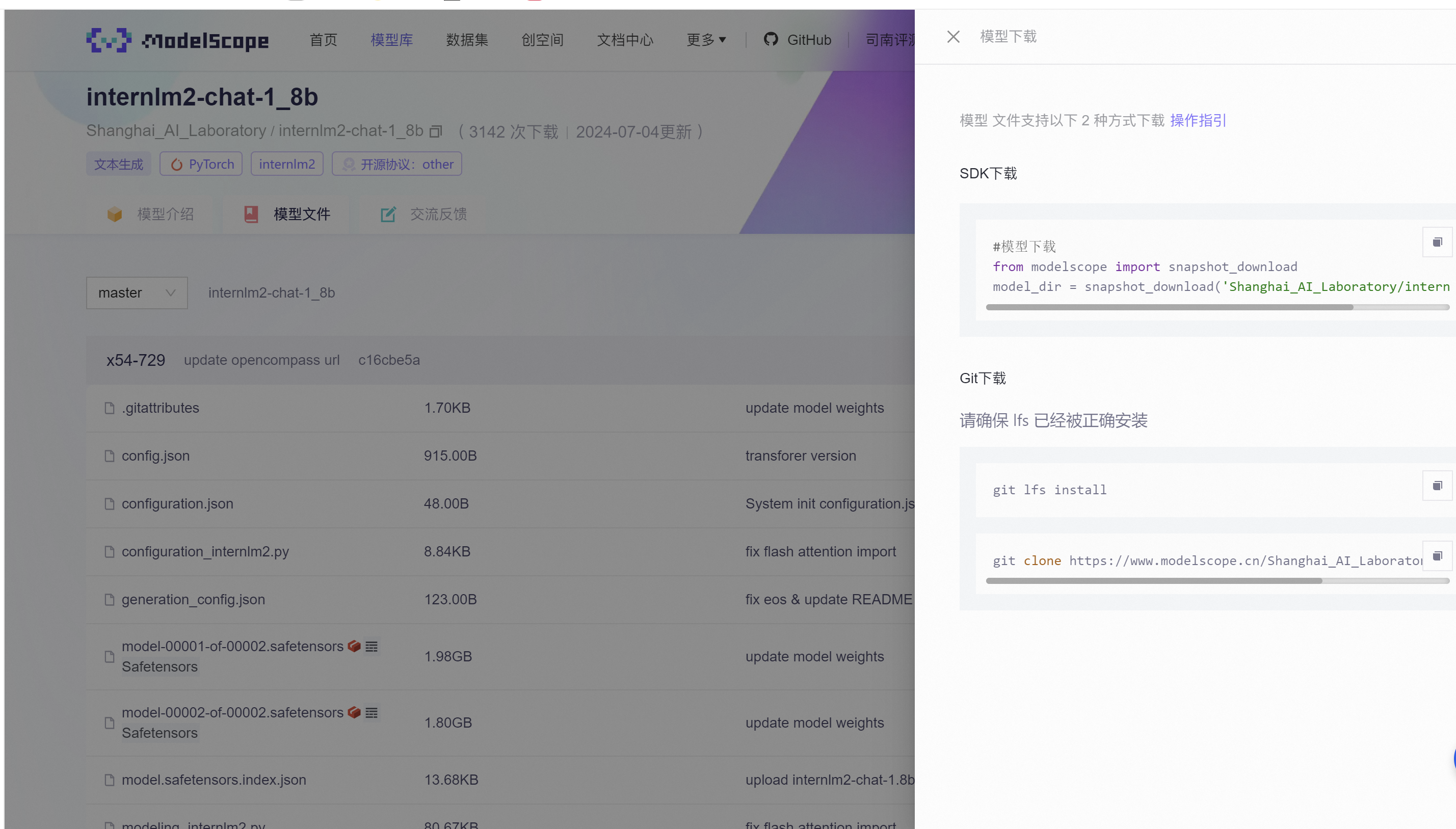The height and width of the screenshot is (829, 1456).
Task: Copy the git lfs install command
Action: [1437, 486]
